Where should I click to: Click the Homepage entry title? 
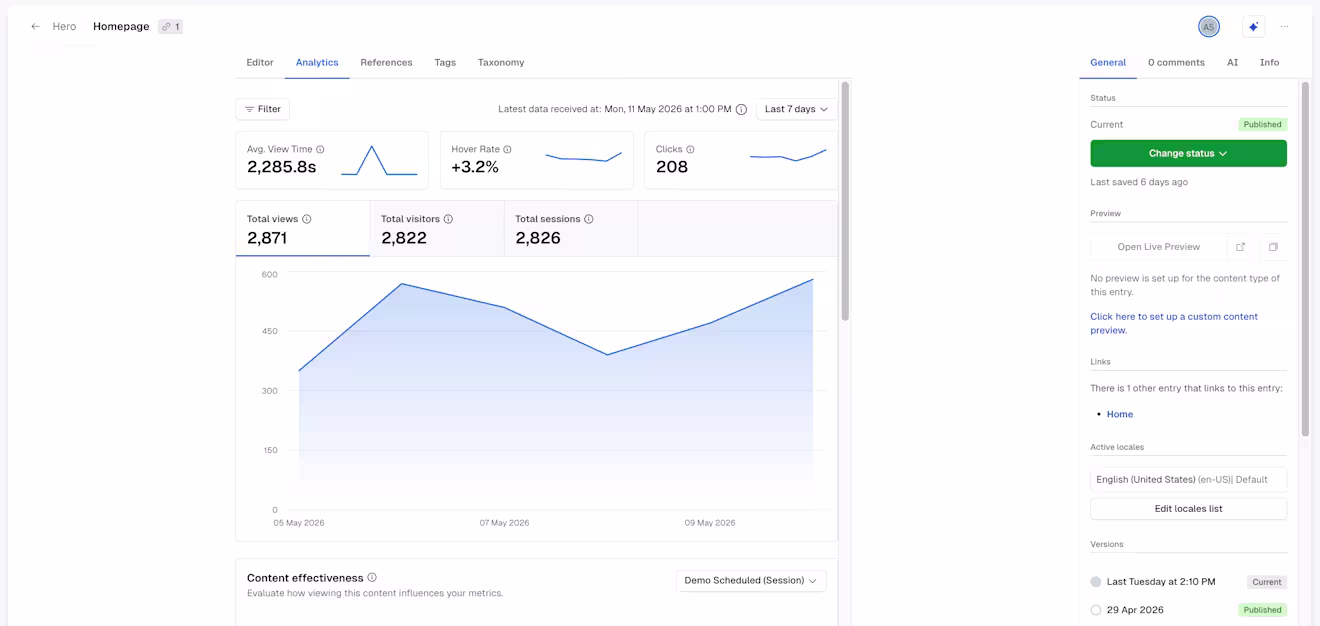[x=121, y=27]
